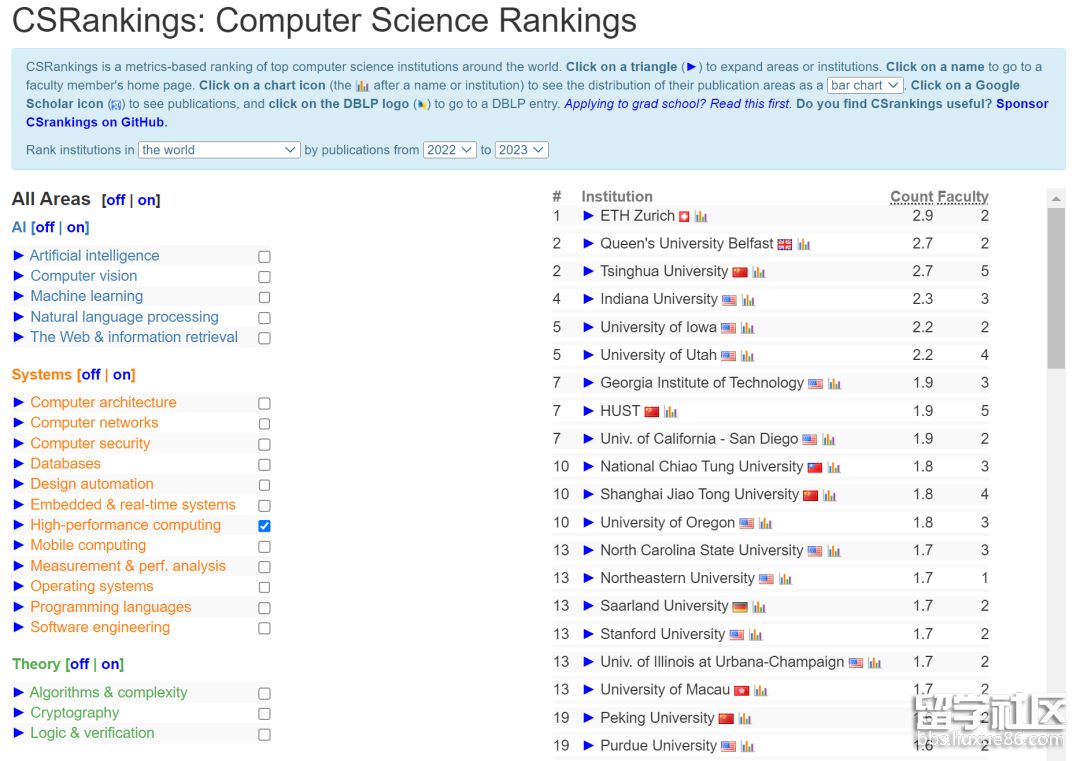Open the Saarland University chart icon
Image resolution: width=1080 pixels, height=761 pixels.
[x=759, y=607]
